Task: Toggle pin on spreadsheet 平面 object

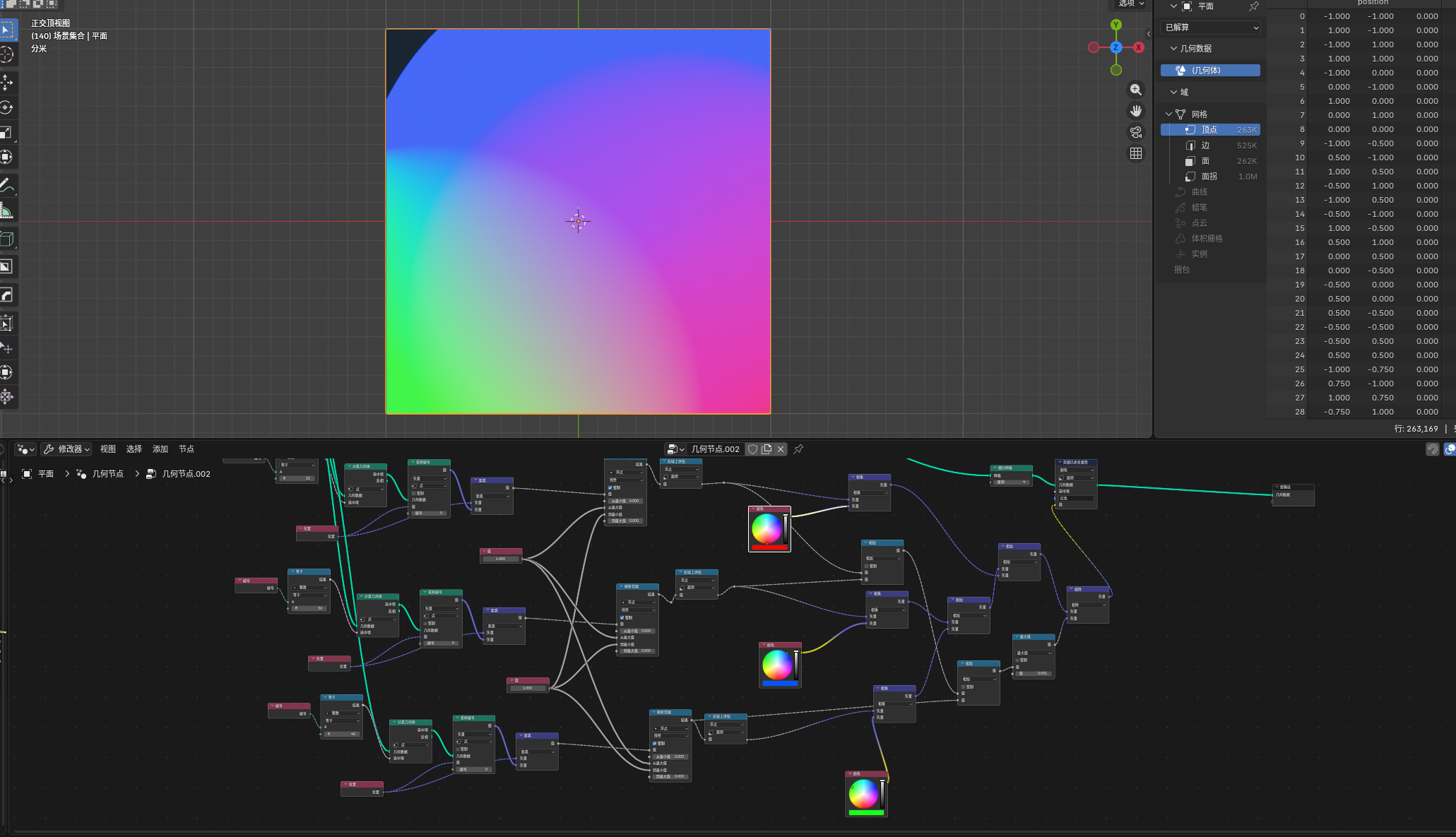Action: point(1254,6)
